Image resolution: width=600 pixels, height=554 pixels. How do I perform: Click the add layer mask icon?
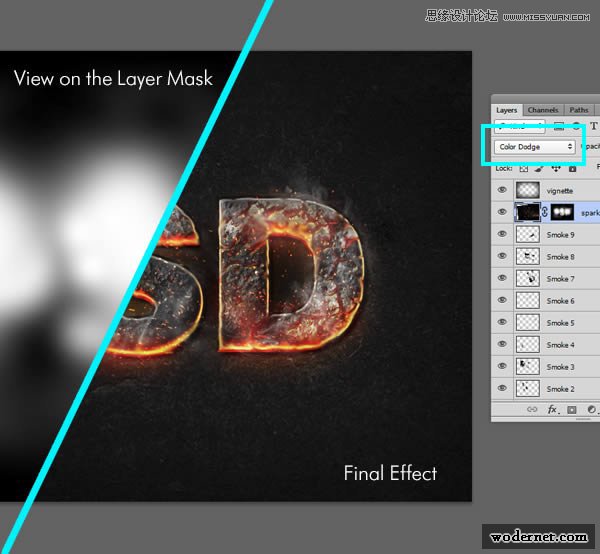[572, 410]
